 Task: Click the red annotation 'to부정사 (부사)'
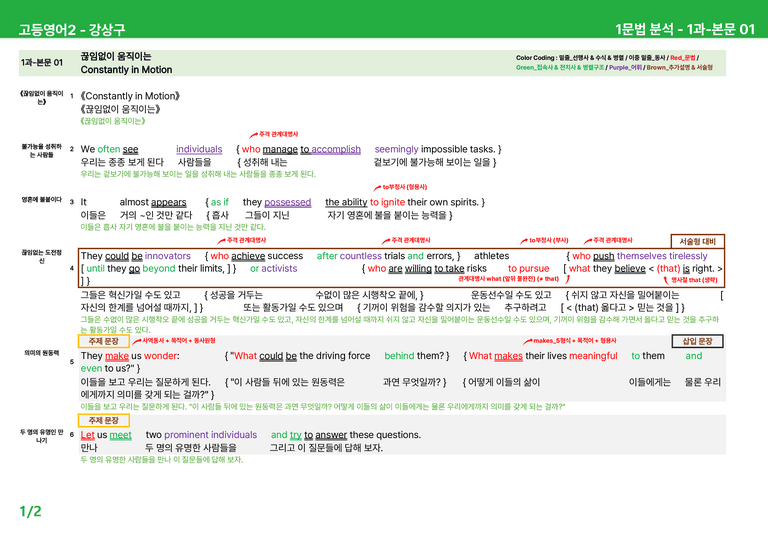(x=549, y=240)
